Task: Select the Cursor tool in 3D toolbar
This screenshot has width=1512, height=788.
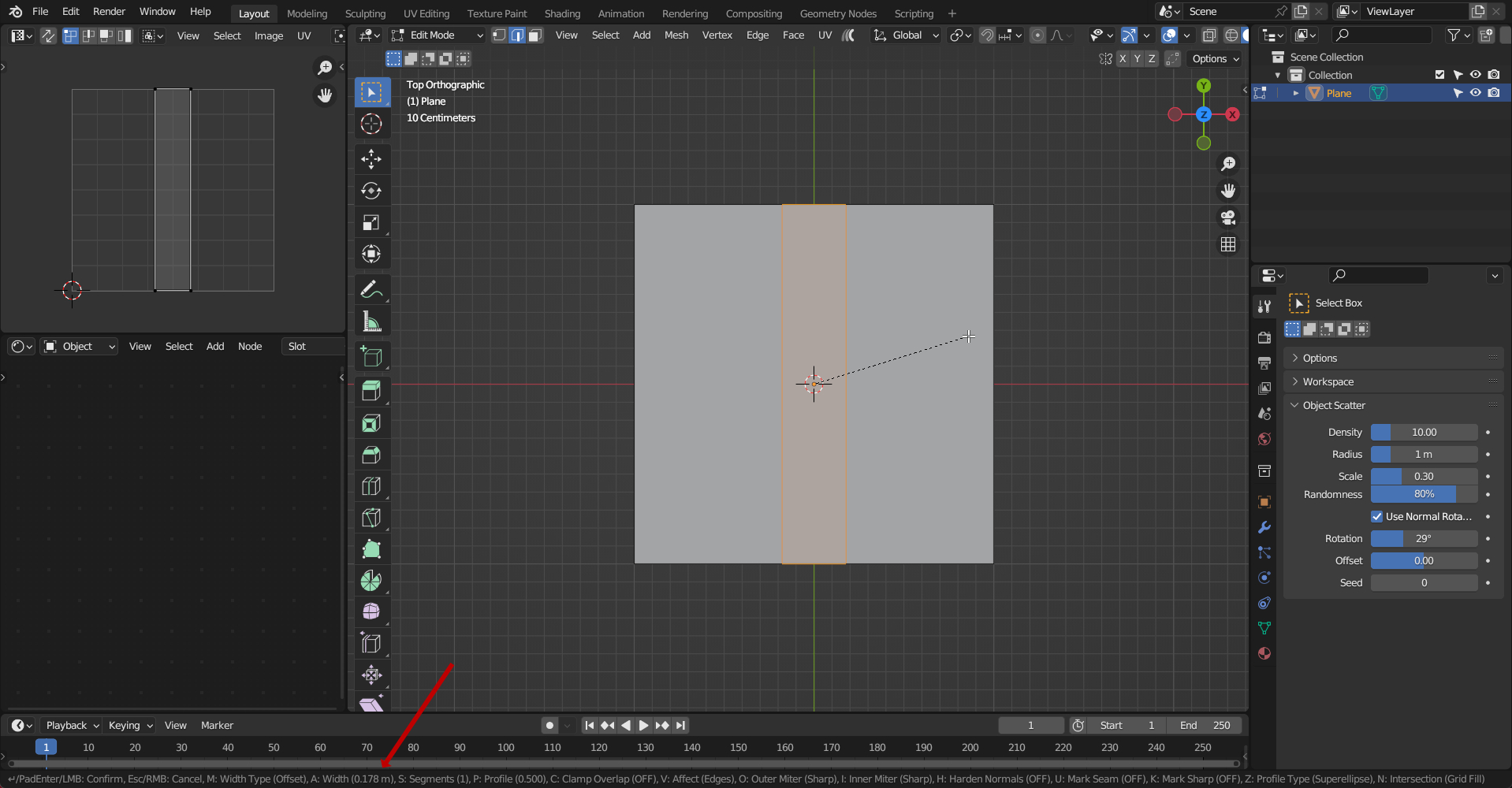Action: pyautogui.click(x=371, y=124)
